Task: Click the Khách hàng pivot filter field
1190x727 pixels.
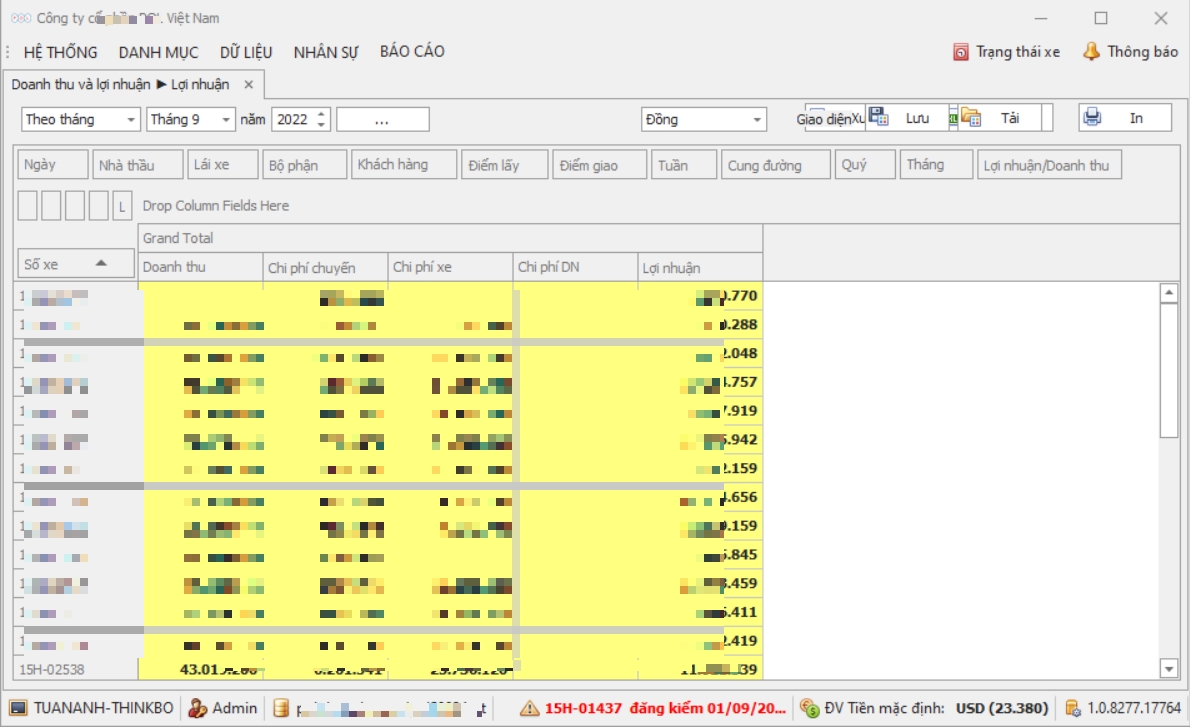Action: [404, 165]
